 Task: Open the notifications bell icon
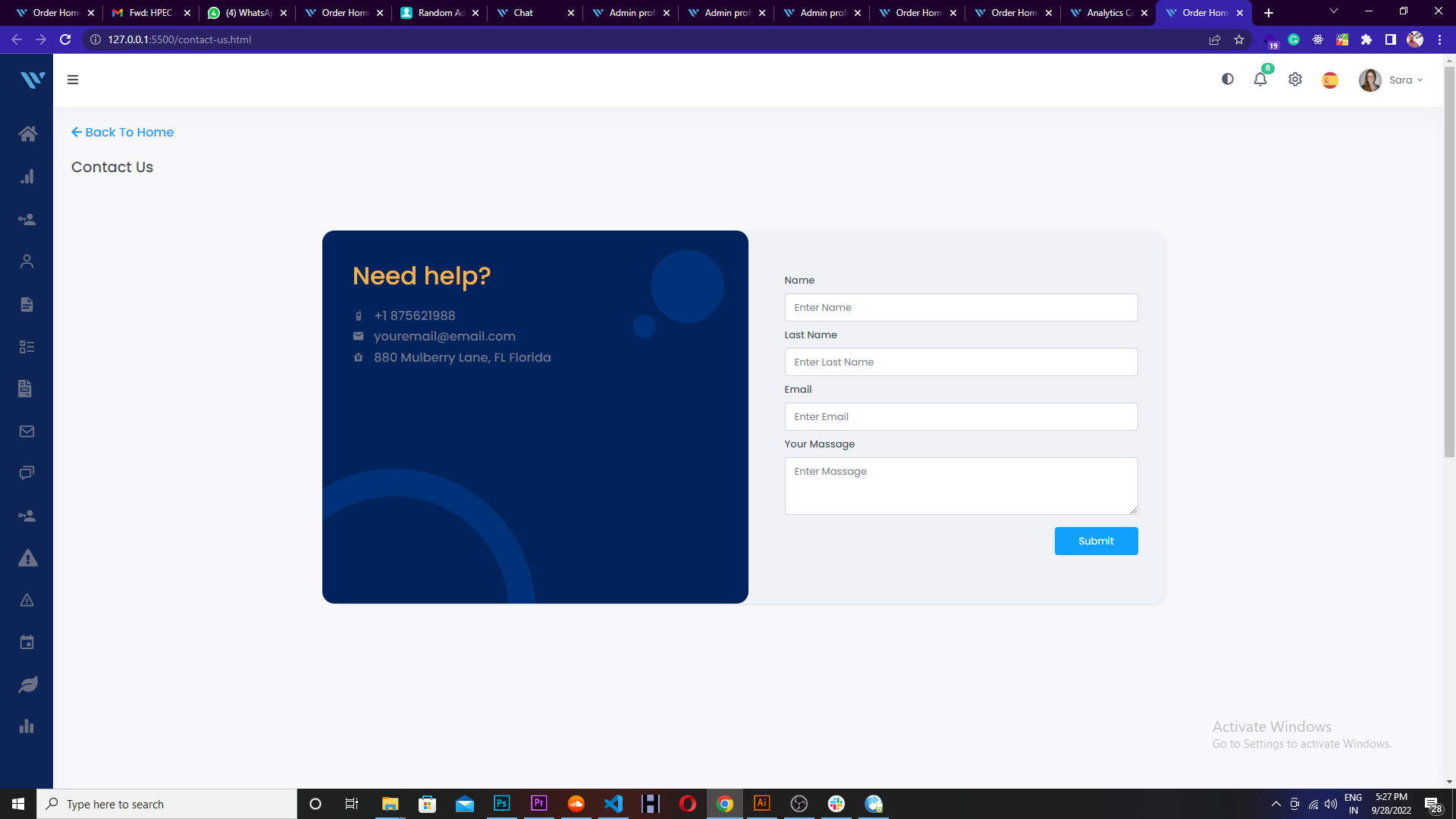tap(1260, 80)
